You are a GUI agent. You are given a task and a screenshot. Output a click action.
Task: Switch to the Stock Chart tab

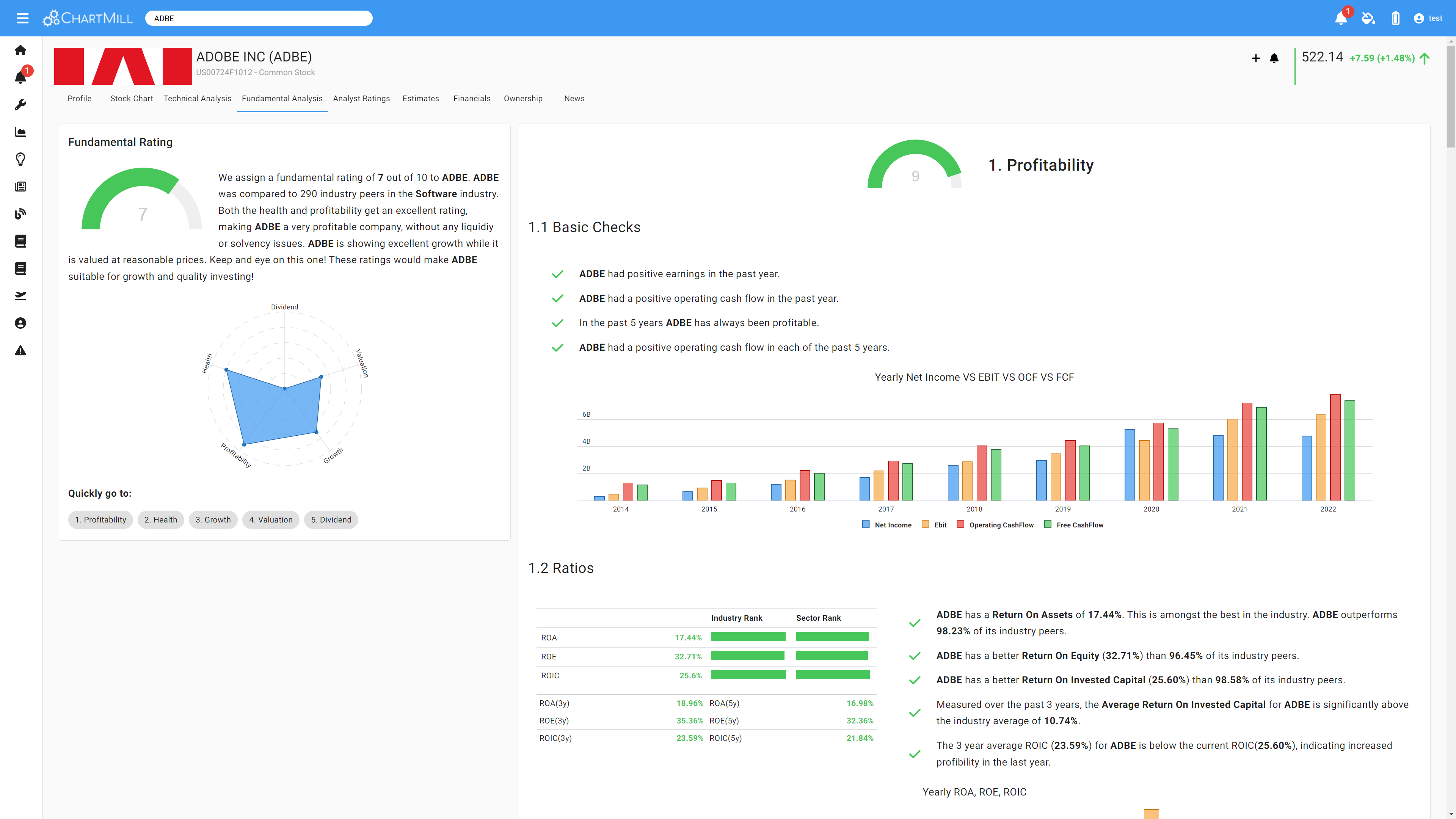[x=131, y=98]
